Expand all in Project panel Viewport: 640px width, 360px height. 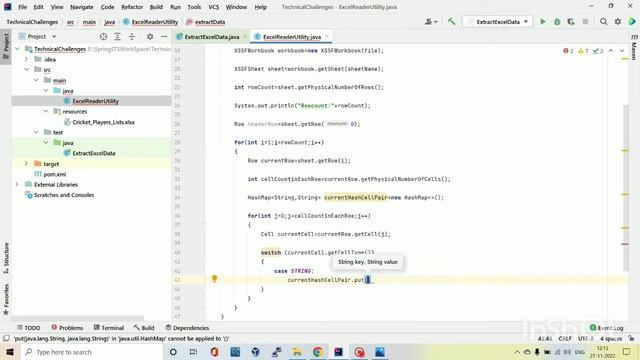[118, 37]
